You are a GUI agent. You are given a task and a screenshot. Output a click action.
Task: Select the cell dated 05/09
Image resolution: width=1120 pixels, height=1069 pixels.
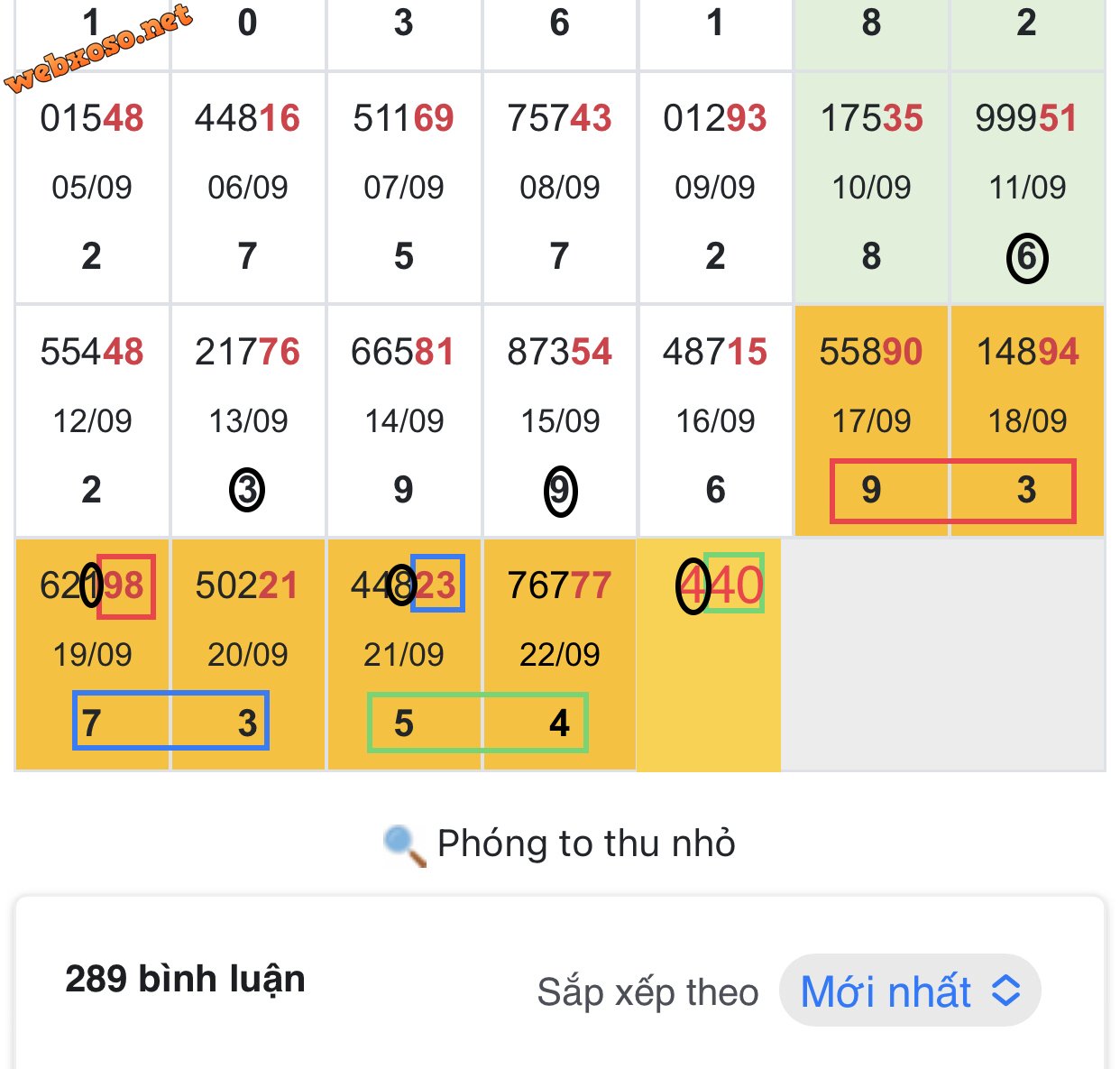pyautogui.click(x=92, y=188)
